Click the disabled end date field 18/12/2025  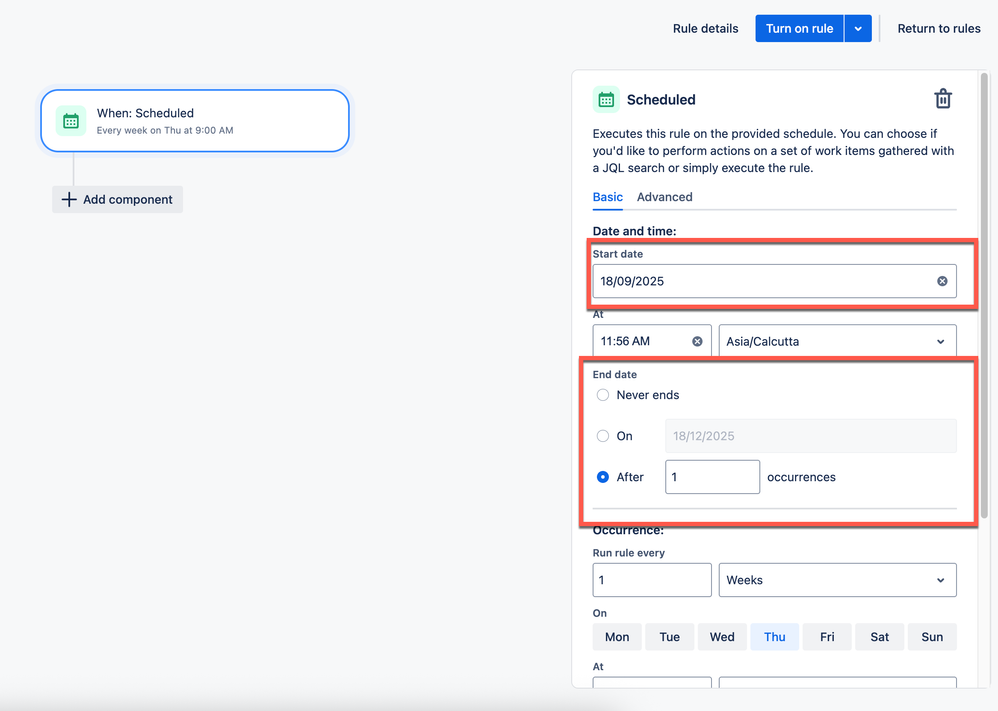pyautogui.click(x=810, y=436)
